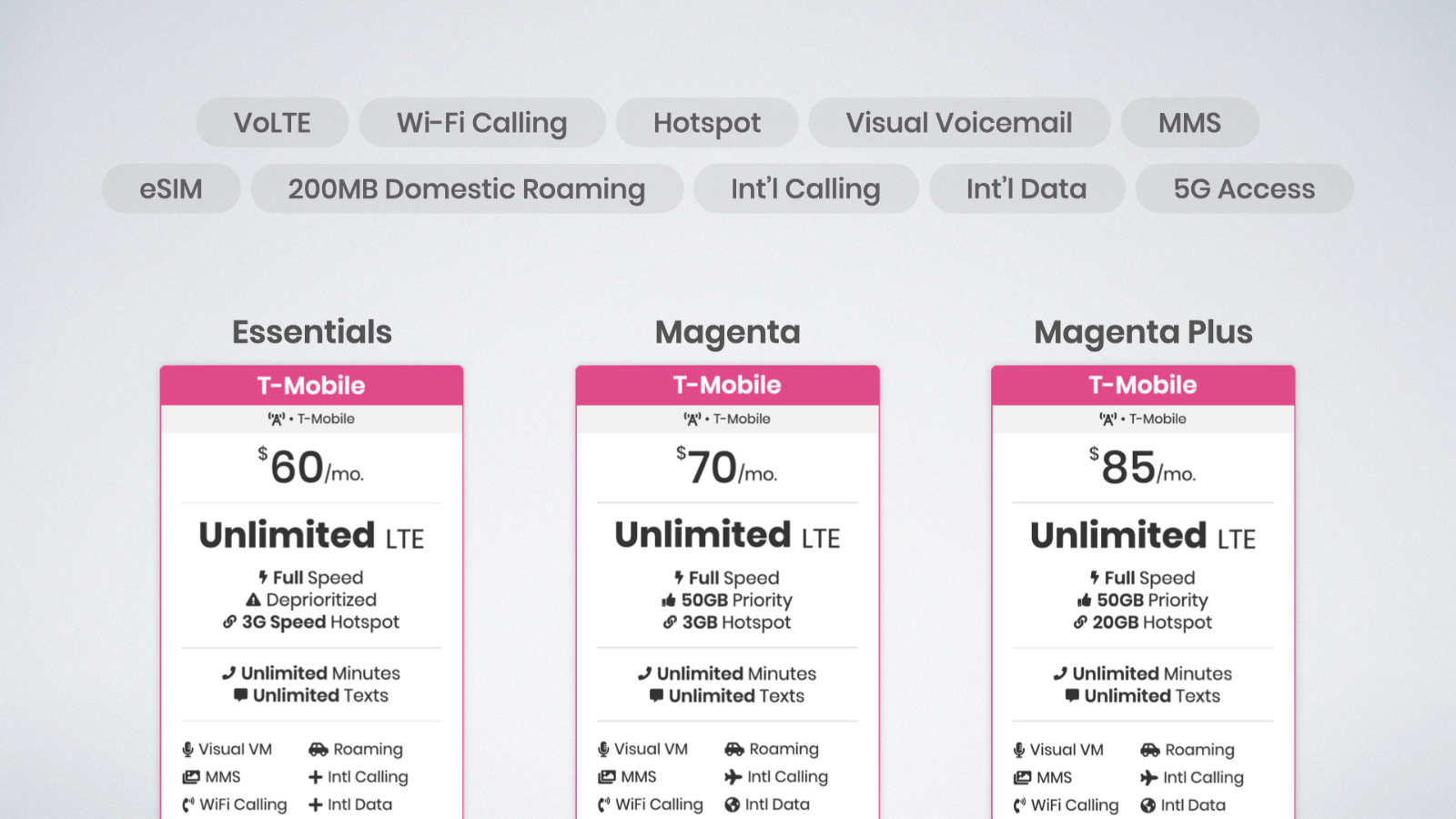Click the 200MB Domestic Roaming chip

[466, 188]
